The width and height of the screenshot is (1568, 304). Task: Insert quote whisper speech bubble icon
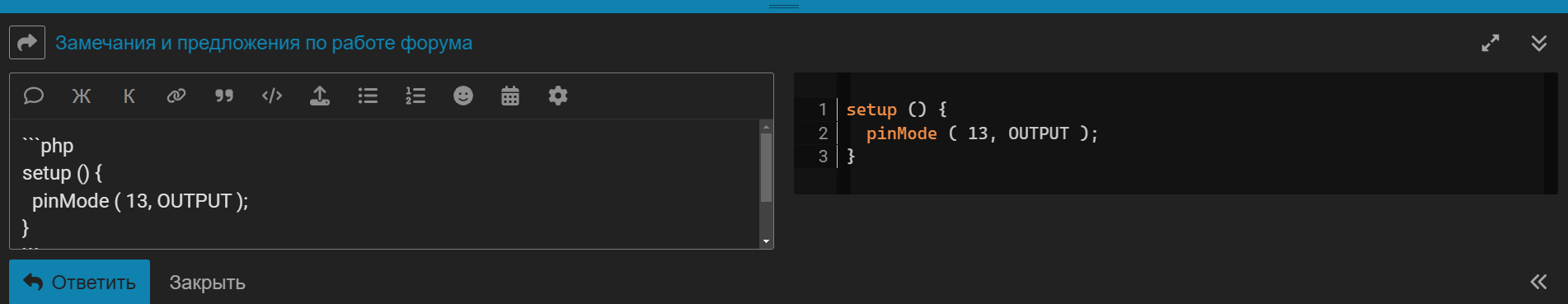pos(34,96)
